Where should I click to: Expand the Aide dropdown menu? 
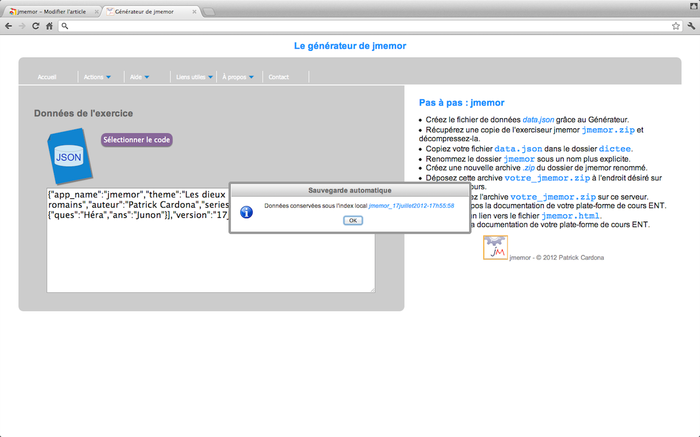[x=140, y=77]
